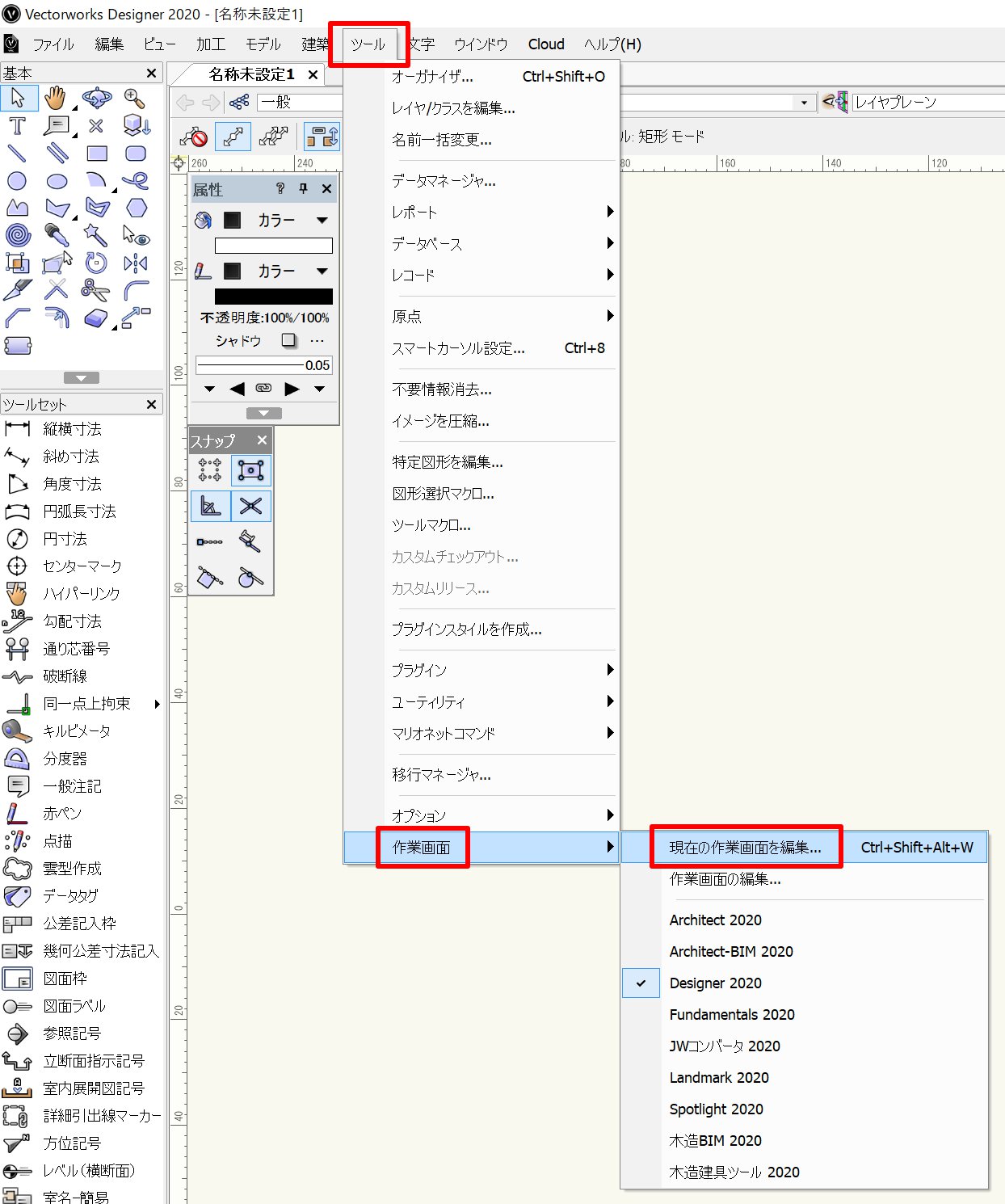Select the Rounded Rectangle tool

tap(136, 154)
